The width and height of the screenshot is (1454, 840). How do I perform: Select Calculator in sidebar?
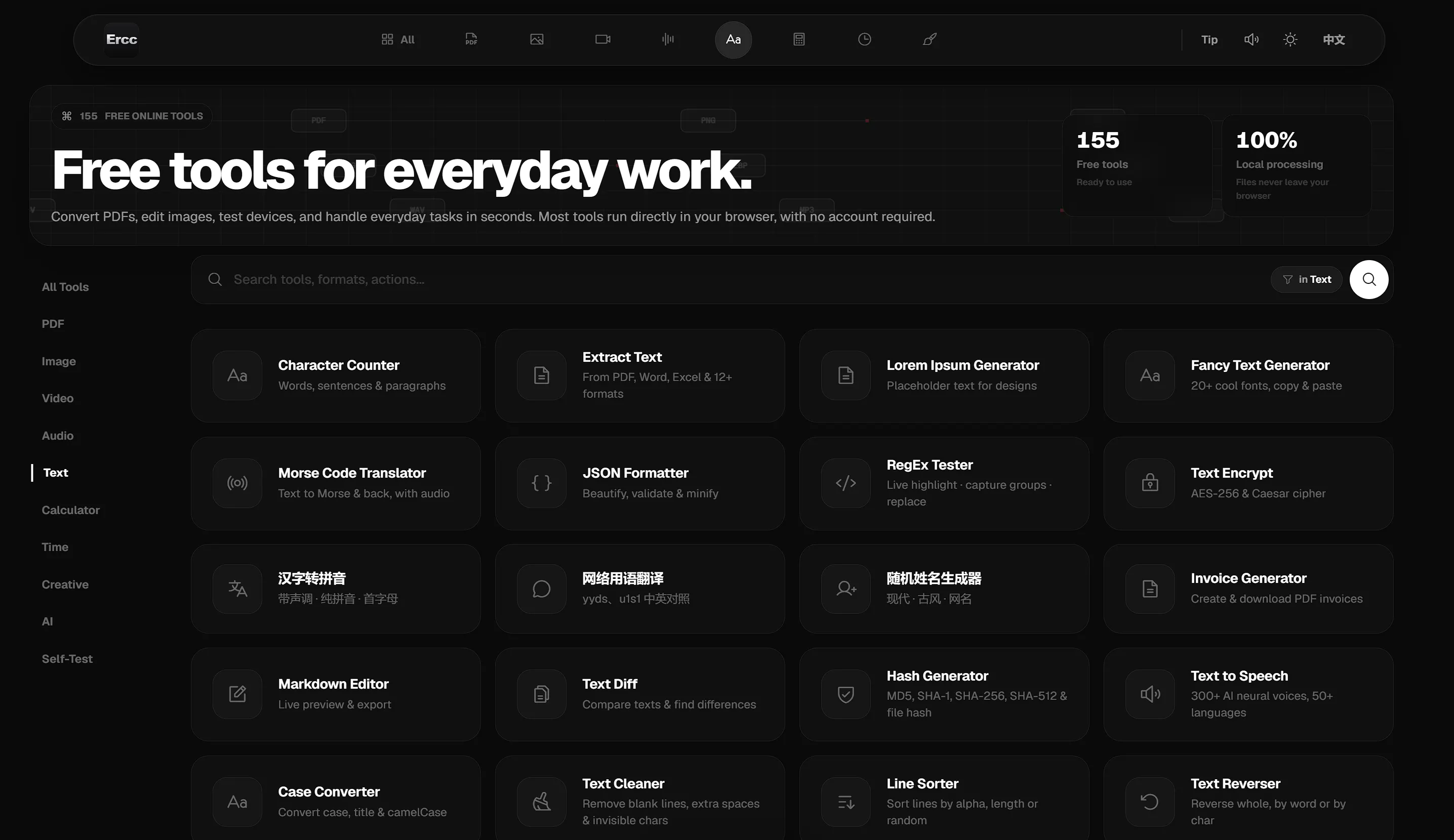click(70, 510)
